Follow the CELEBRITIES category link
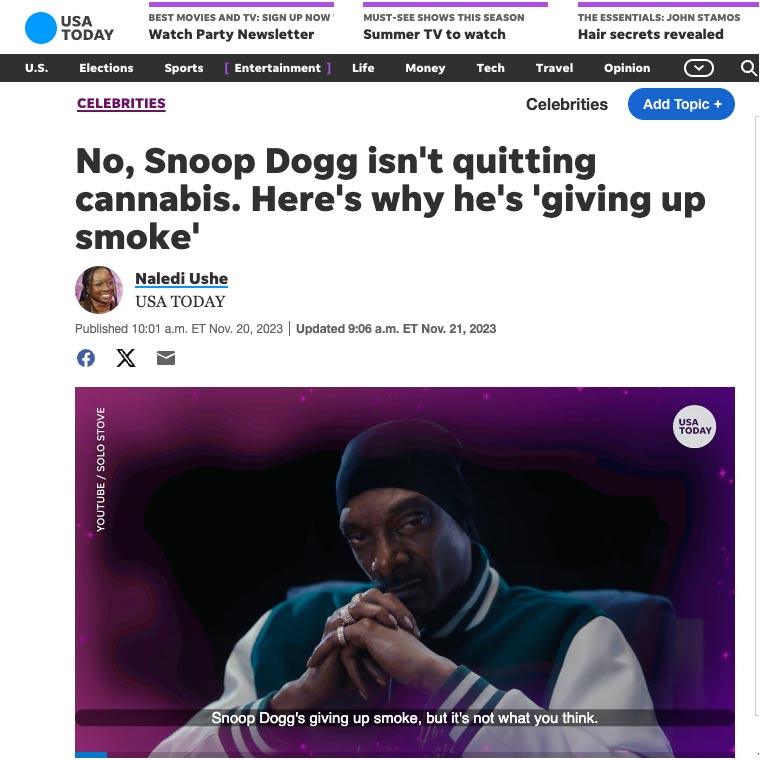The height and width of the screenshot is (760, 760). tap(121, 104)
